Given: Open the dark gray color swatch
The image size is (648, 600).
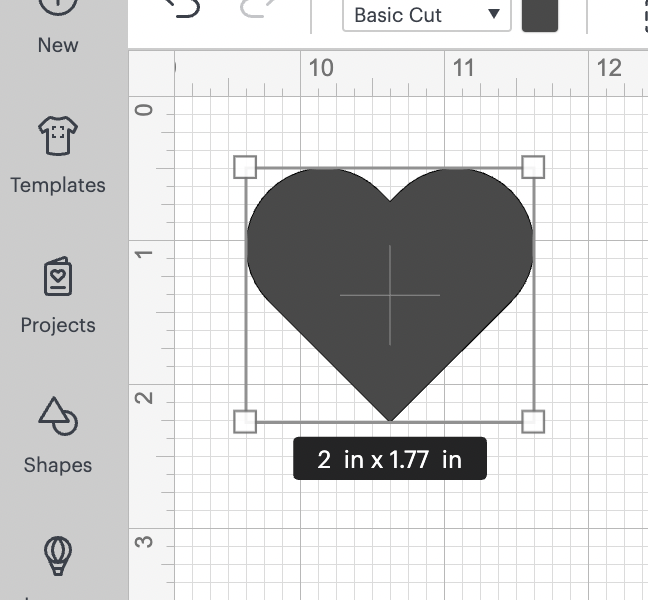Looking at the screenshot, I should click(x=540, y=14).
